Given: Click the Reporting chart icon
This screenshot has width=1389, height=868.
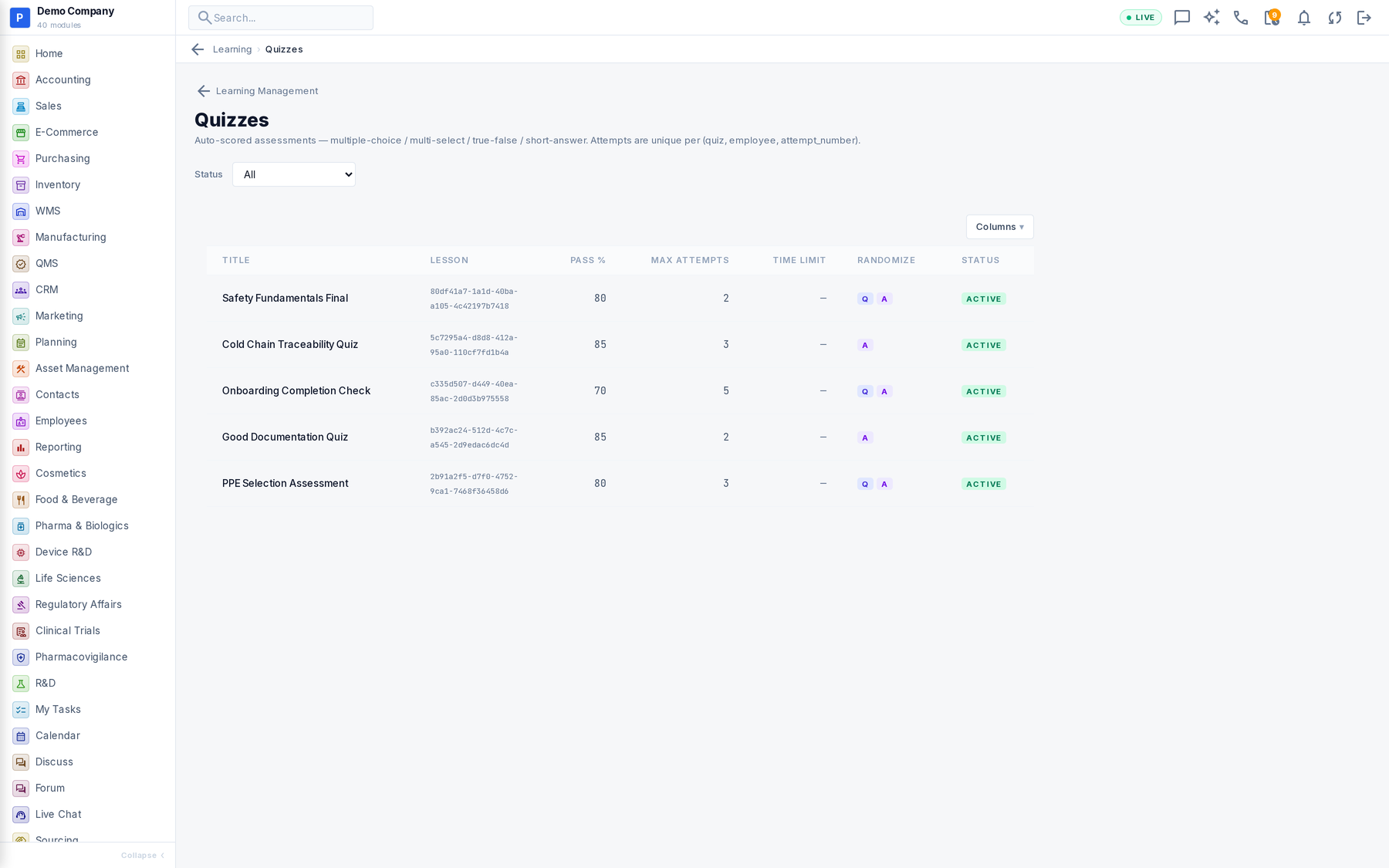Looking at the screenshot, I should 21,448.
